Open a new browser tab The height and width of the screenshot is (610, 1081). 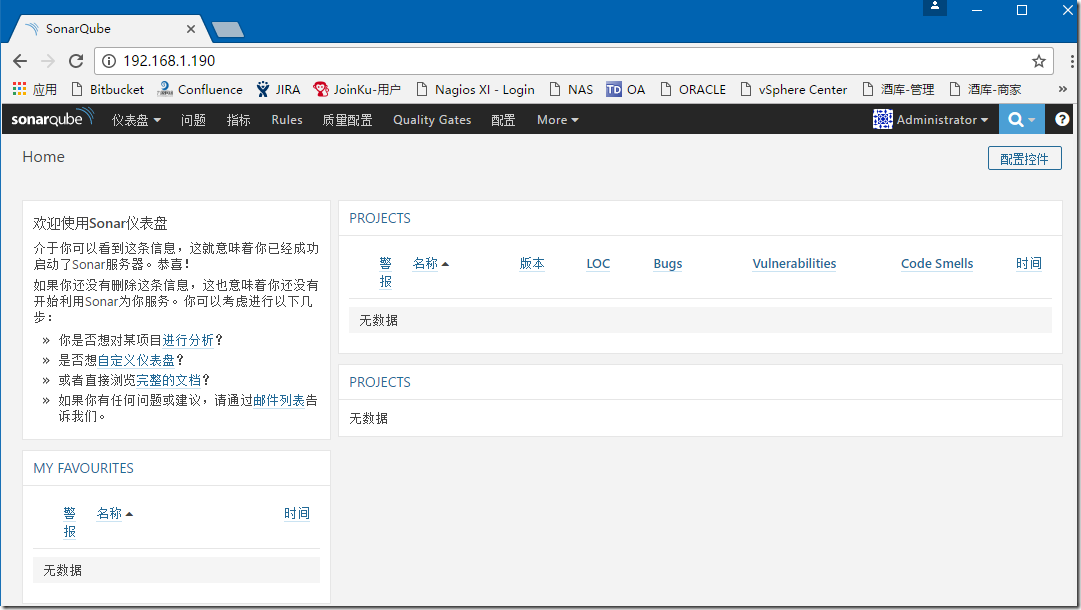tap(228, 29)
